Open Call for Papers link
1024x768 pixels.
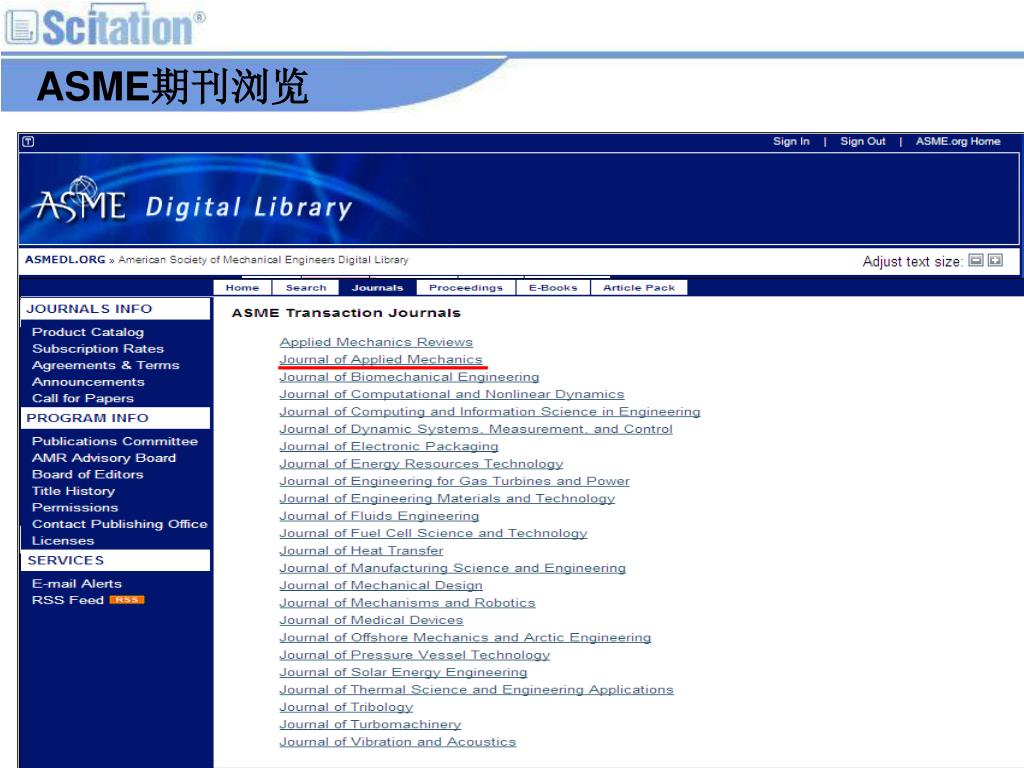pos(83,398)
